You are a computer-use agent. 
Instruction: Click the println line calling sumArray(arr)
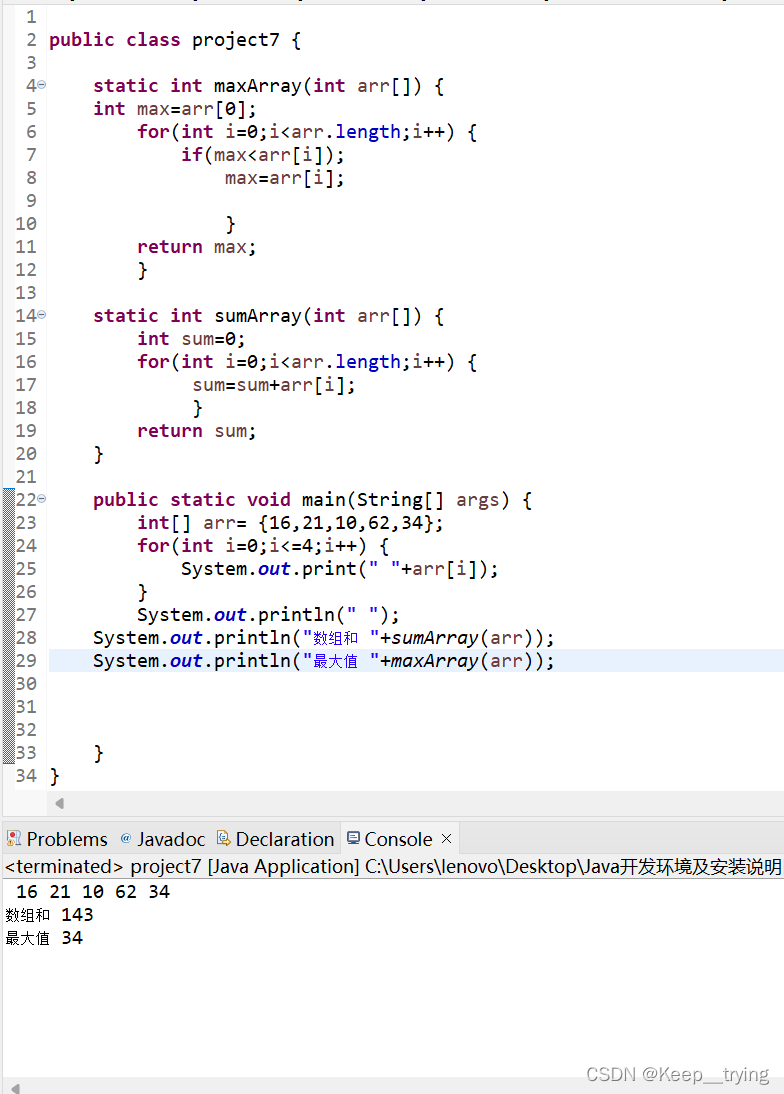tap(324, 638)
